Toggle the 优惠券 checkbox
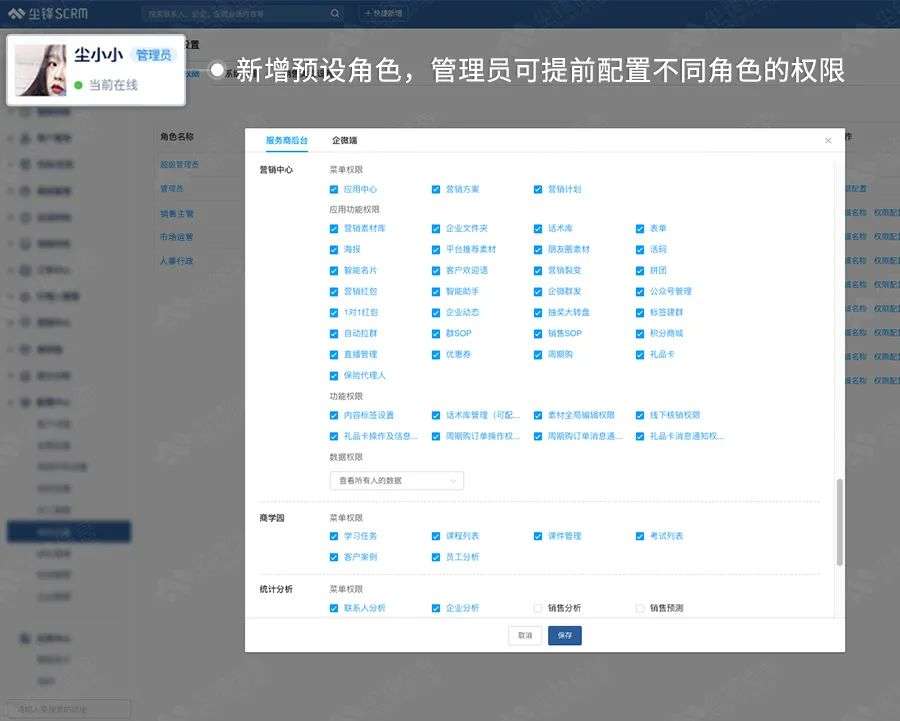Screen dimensions: 900x721 coord(436,355)
